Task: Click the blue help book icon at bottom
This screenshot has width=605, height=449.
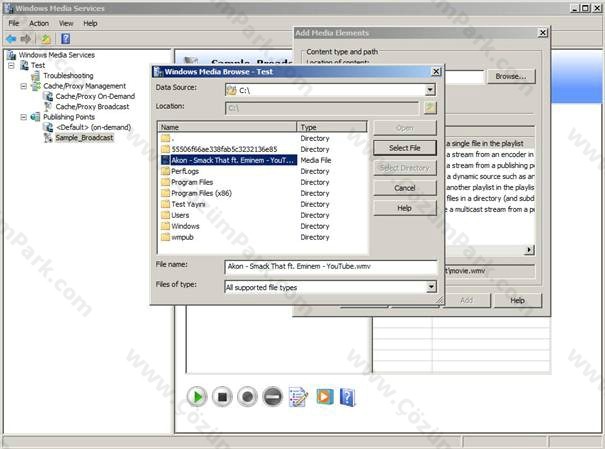Action: pos(347,397)
